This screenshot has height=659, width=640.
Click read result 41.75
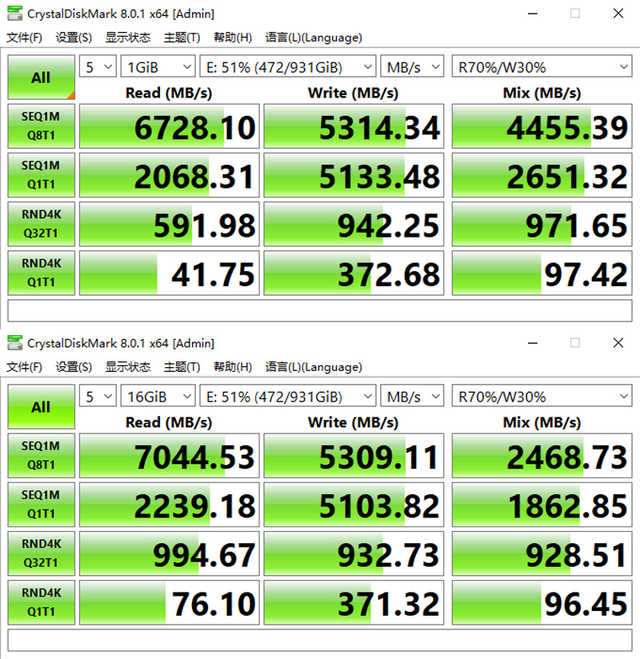(x=169, y=273)
